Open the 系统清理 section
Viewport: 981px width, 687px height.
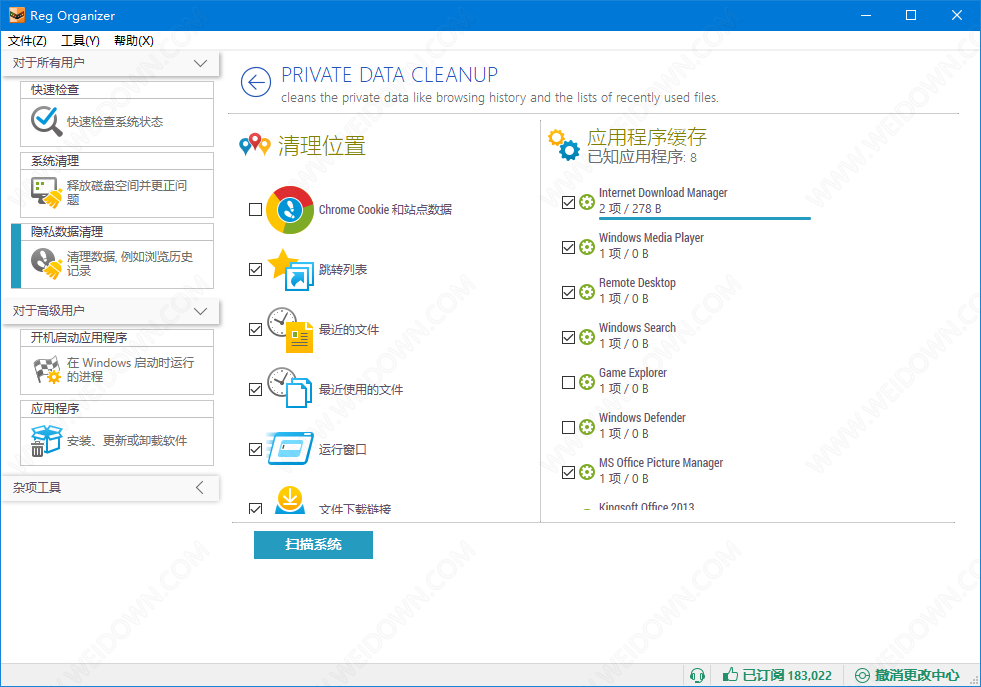click(x=117, y=185)
